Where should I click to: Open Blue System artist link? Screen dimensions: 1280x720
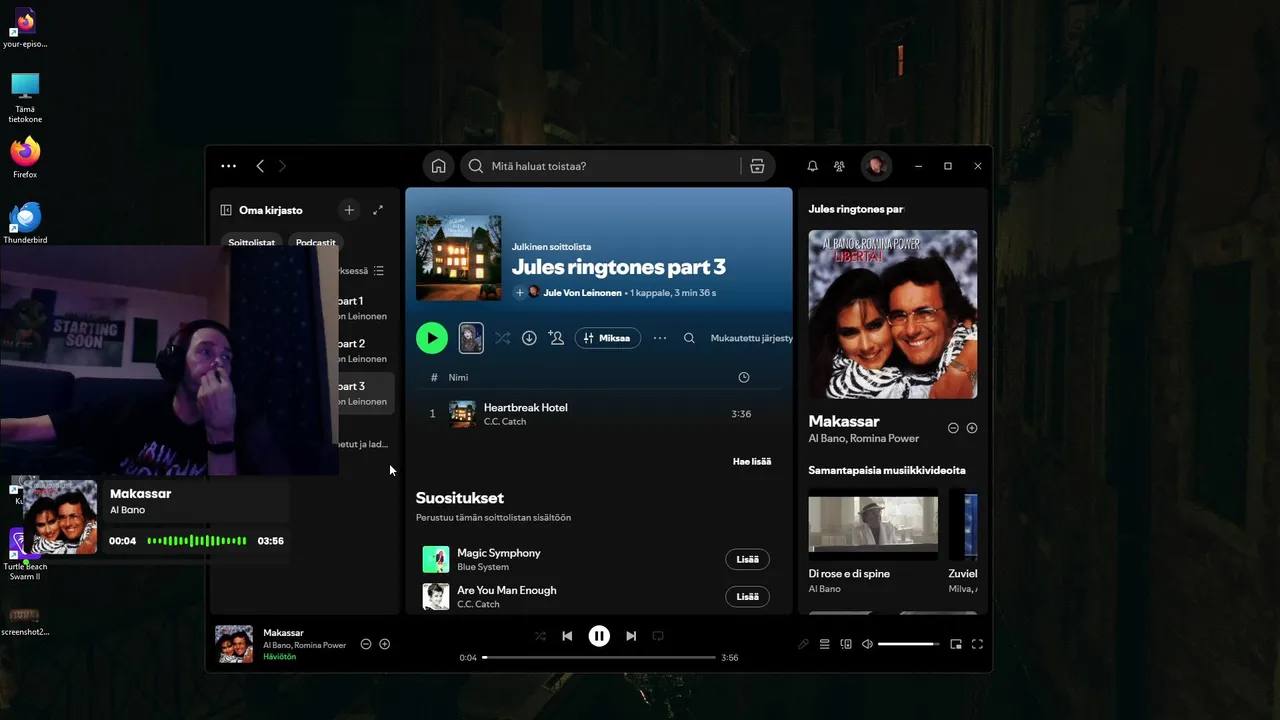click(x=483, y=567)
